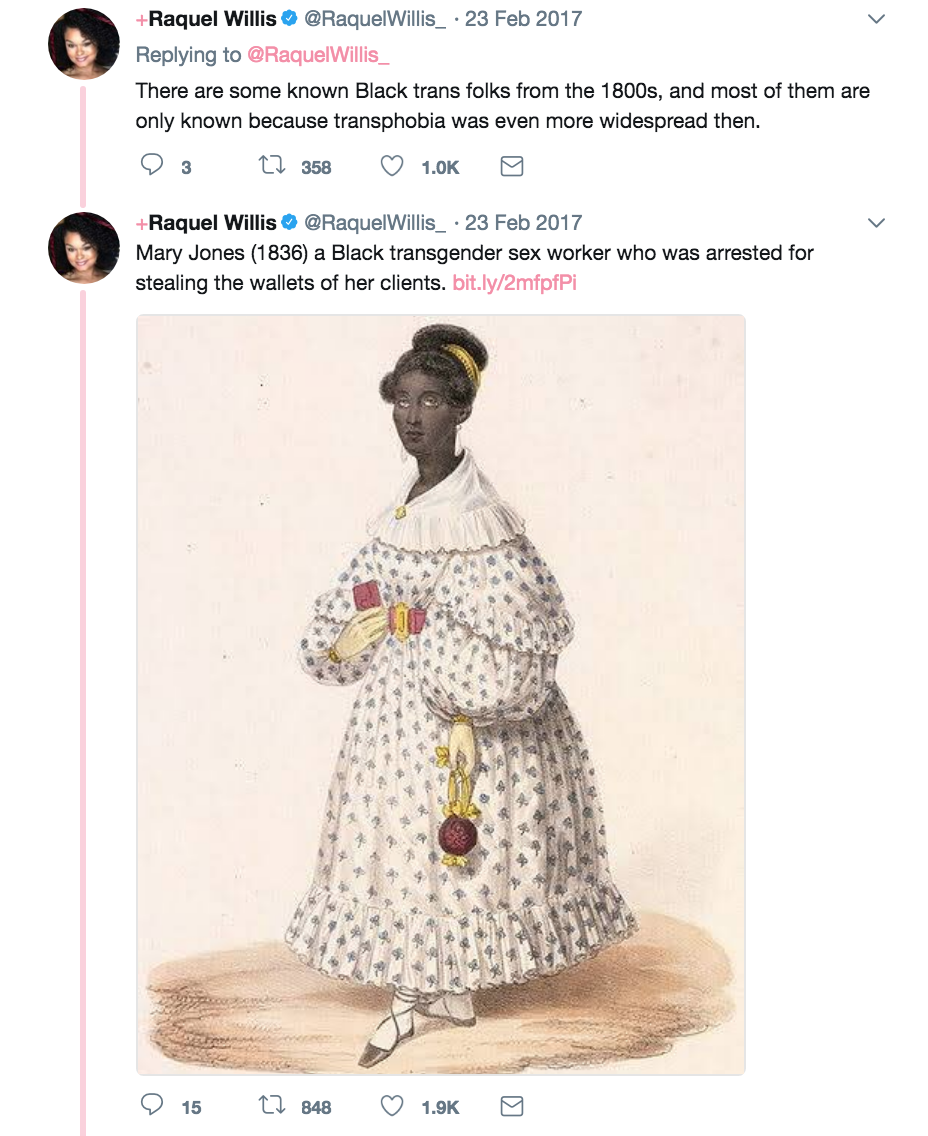928x1136 pixels.
Task: Open the bit.ly/2mfpfPi link
Action: 514,282
